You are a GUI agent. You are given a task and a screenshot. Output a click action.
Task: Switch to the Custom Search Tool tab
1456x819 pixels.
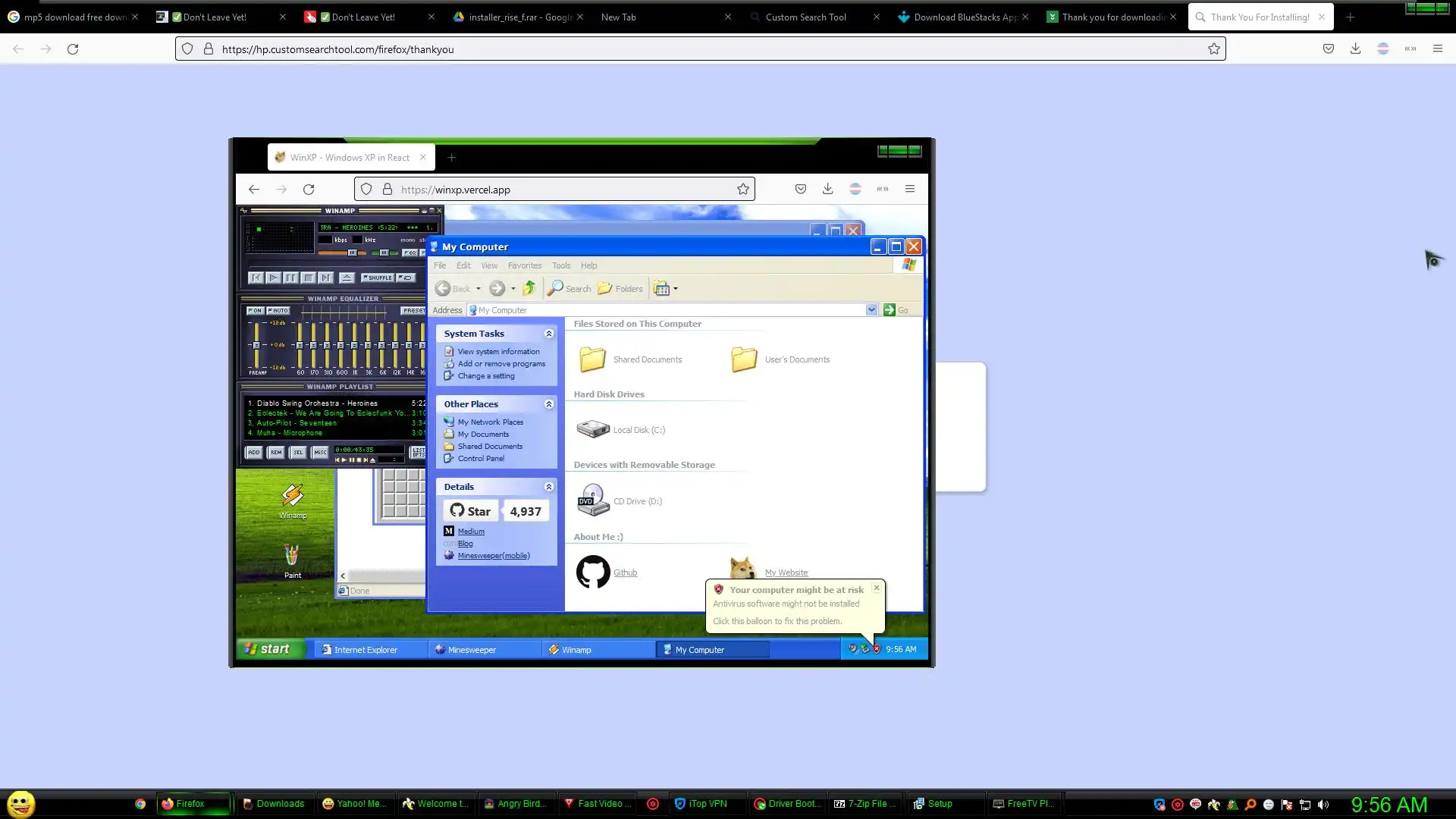tap(805, 17)
